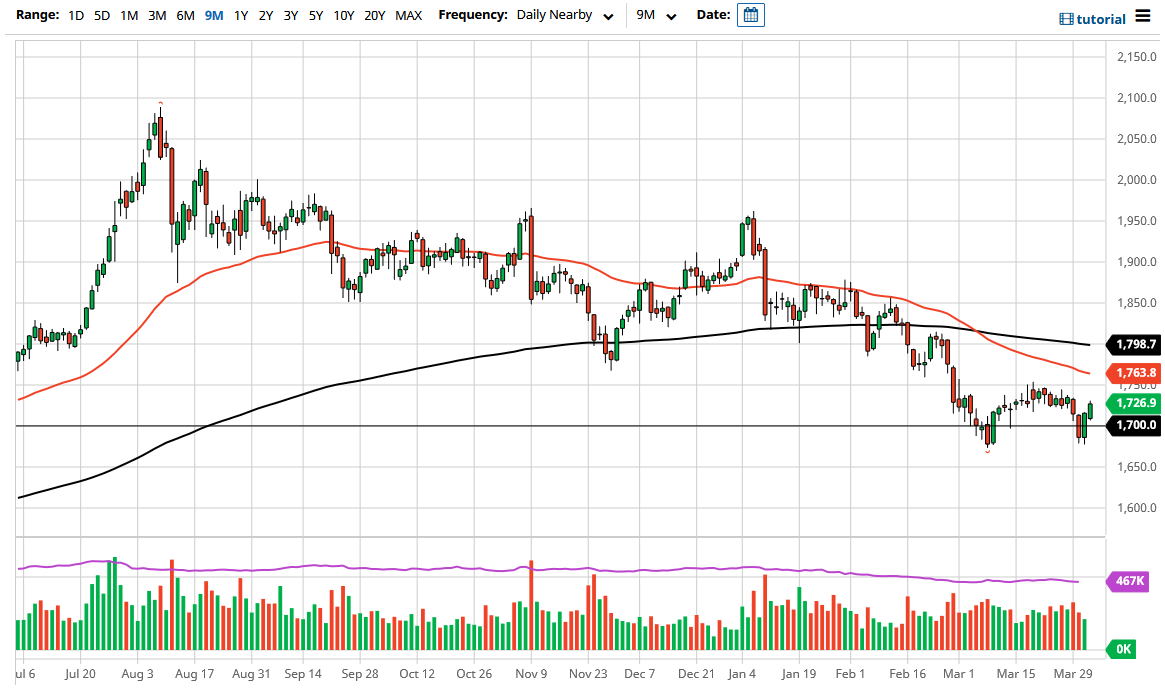Screen dimensions: 1165x689
Task: Click the 1,763.8 moving average label
Action: [1134, 373]
